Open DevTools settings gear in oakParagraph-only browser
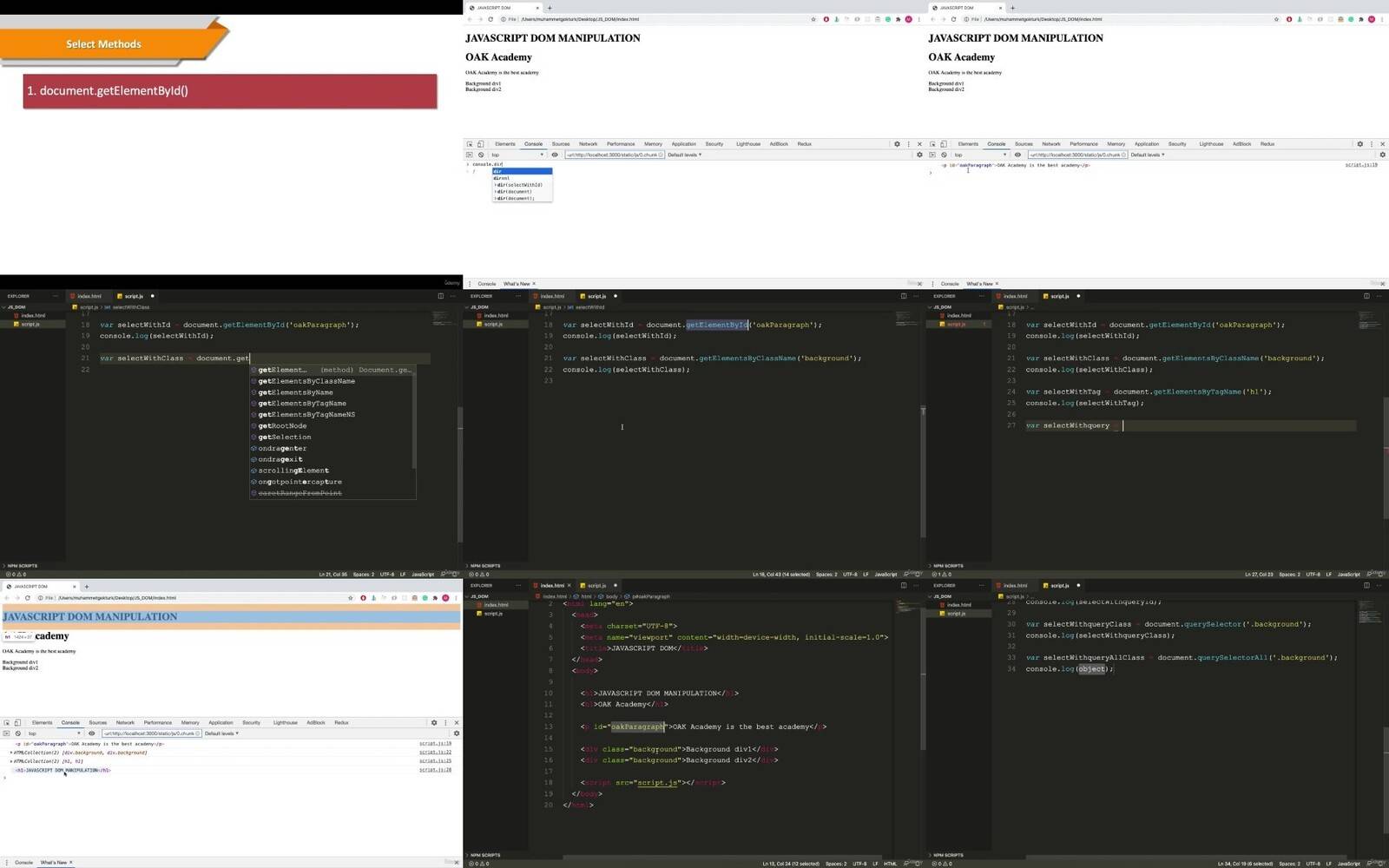 1360,144
